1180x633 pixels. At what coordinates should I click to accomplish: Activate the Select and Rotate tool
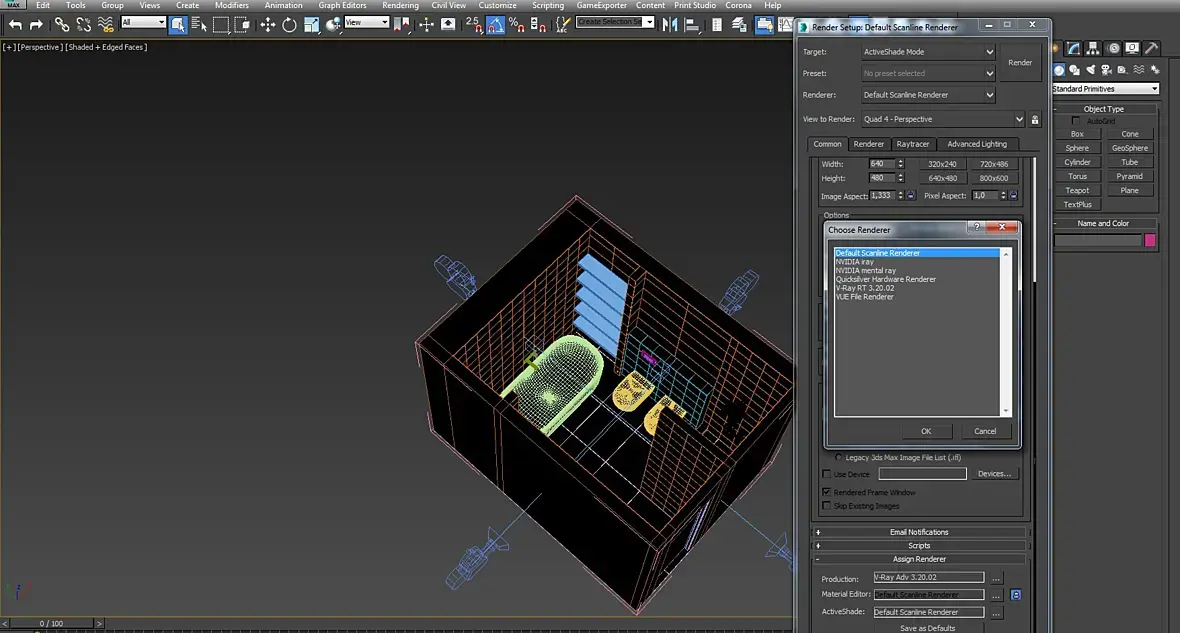[x=289, y=24]
